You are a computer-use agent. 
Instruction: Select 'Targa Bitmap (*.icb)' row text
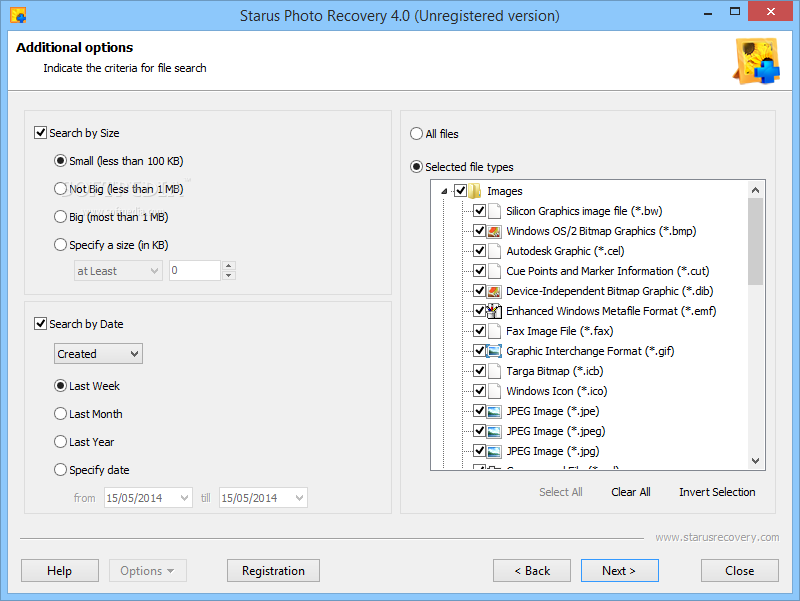tap(555, 371)
